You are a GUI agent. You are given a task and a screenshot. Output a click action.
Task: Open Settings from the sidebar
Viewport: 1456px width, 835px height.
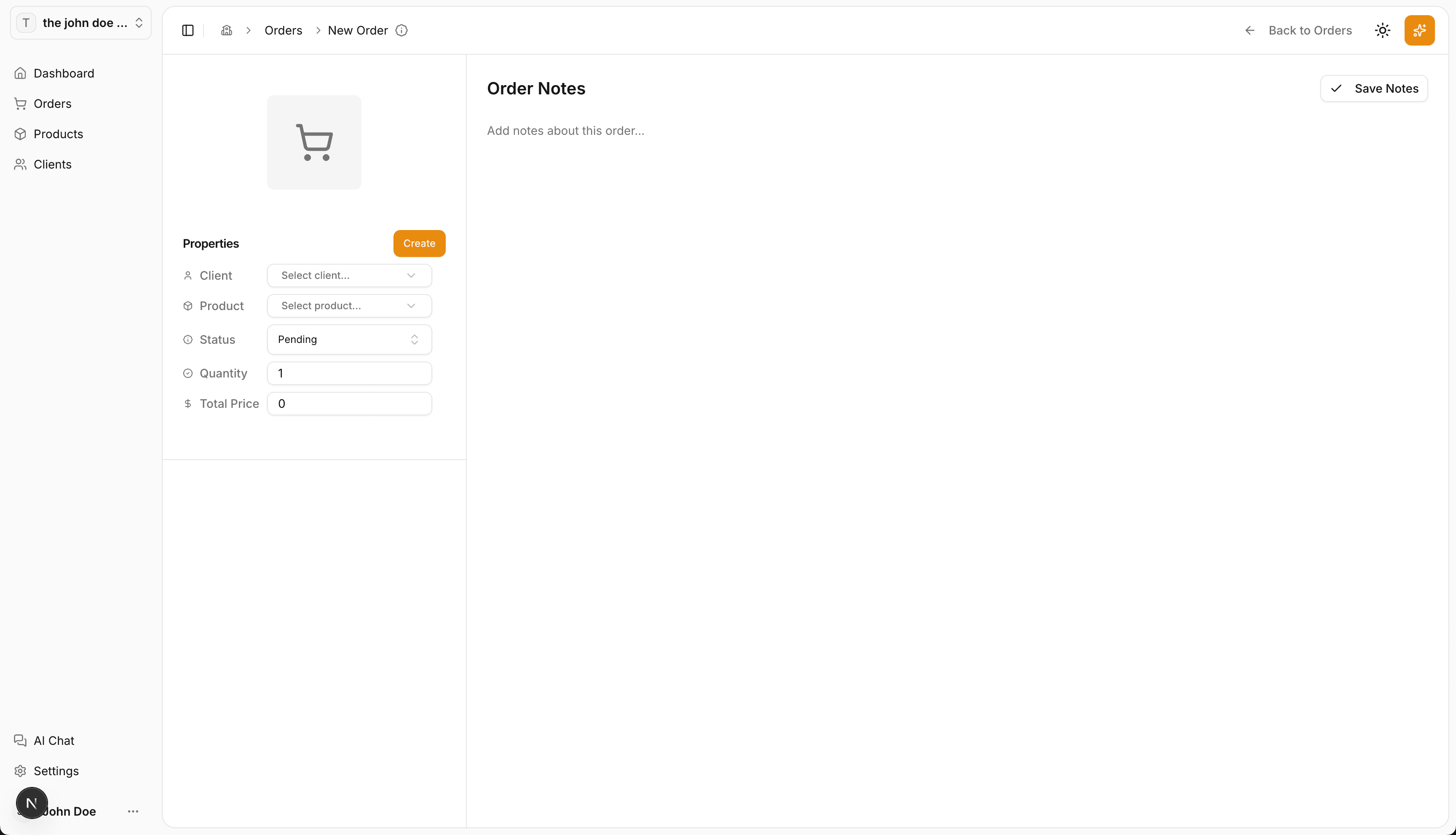(56, 771)
